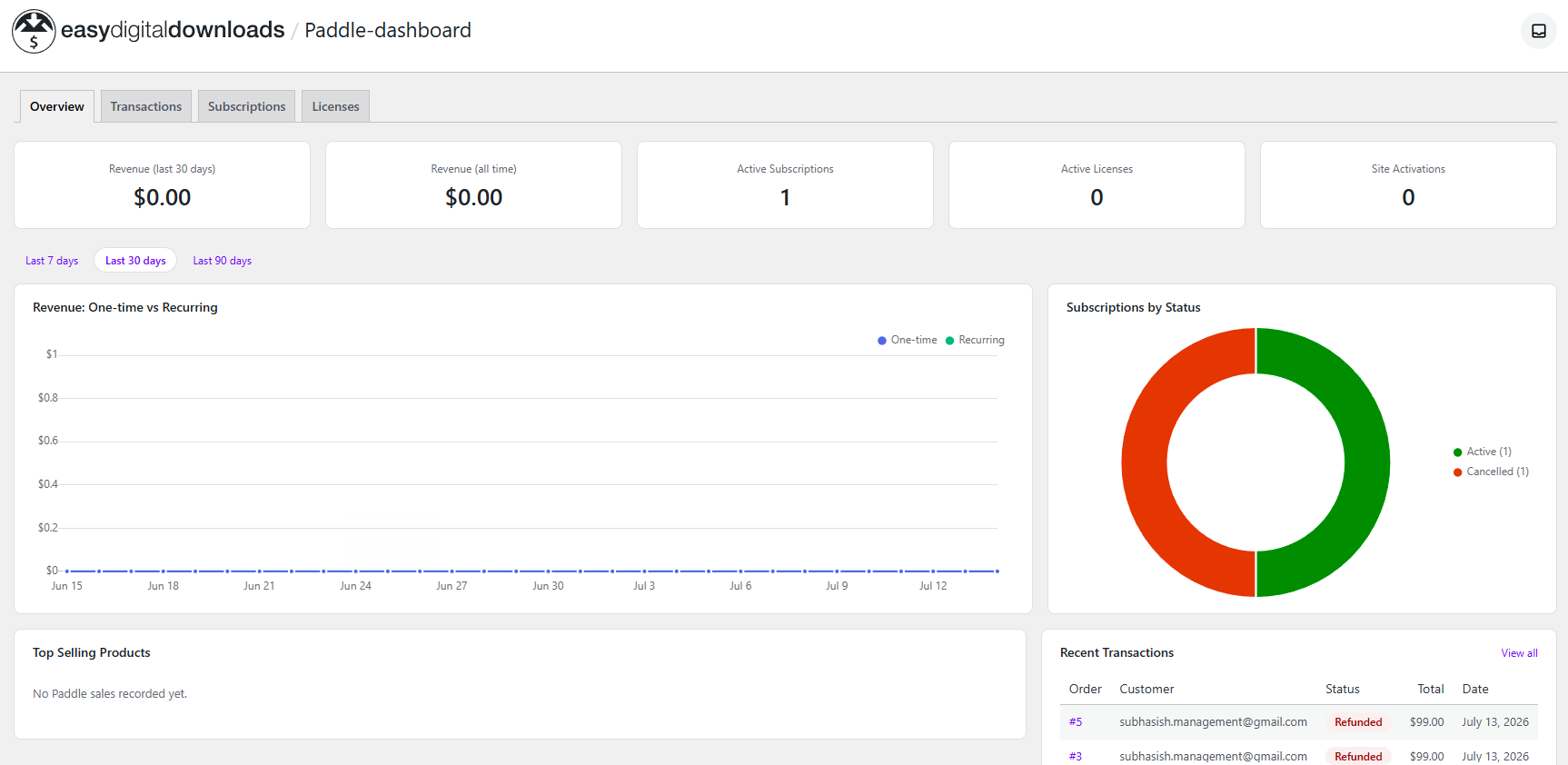The image size is (1568, 765).
Task: Click the Total column header
Action: click(x=1431, y=689)
